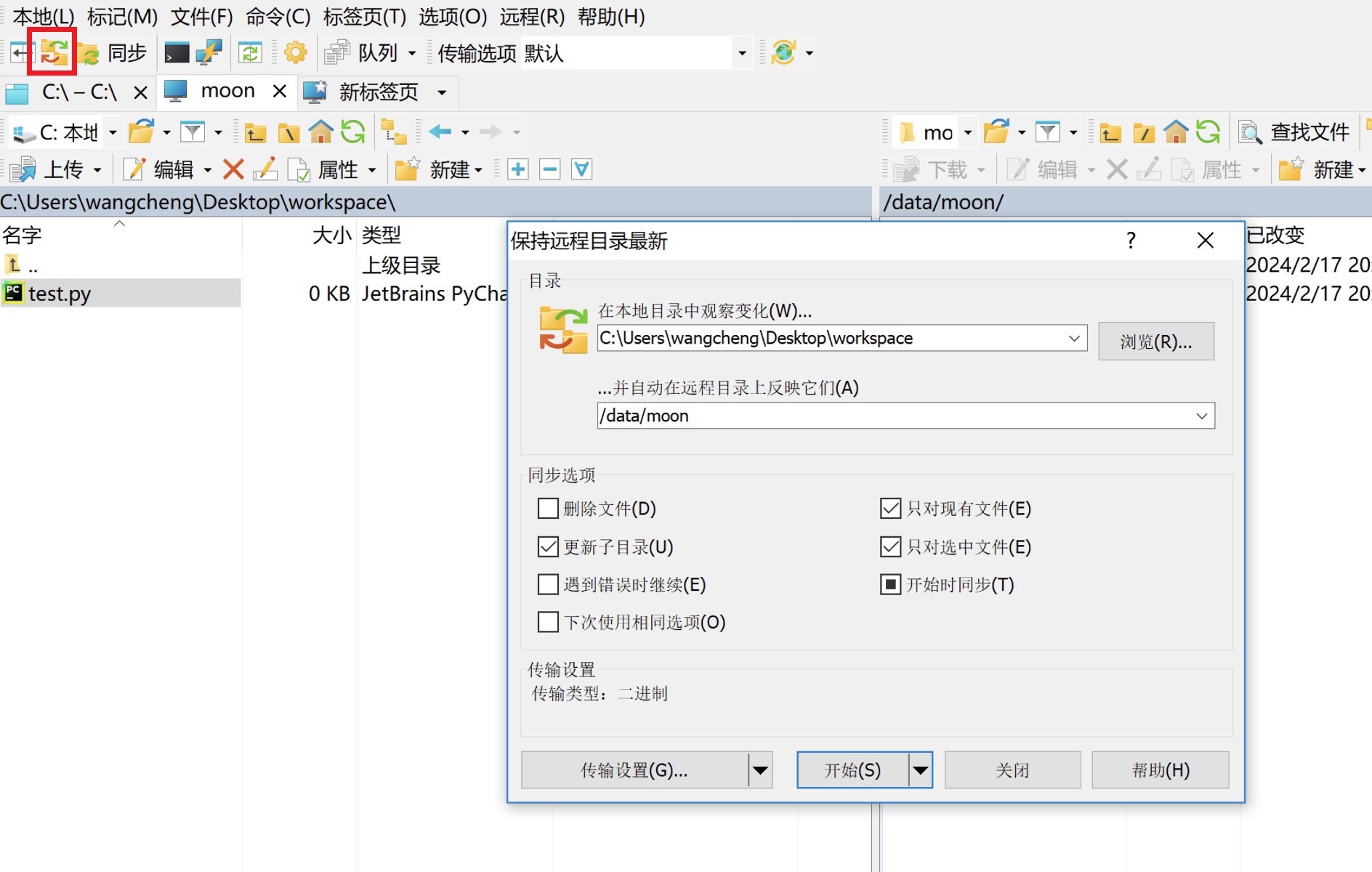Click the unselect files minus icon
Image resolution: width=1372 pixels, height=872 pixels.
pos(550,169)
